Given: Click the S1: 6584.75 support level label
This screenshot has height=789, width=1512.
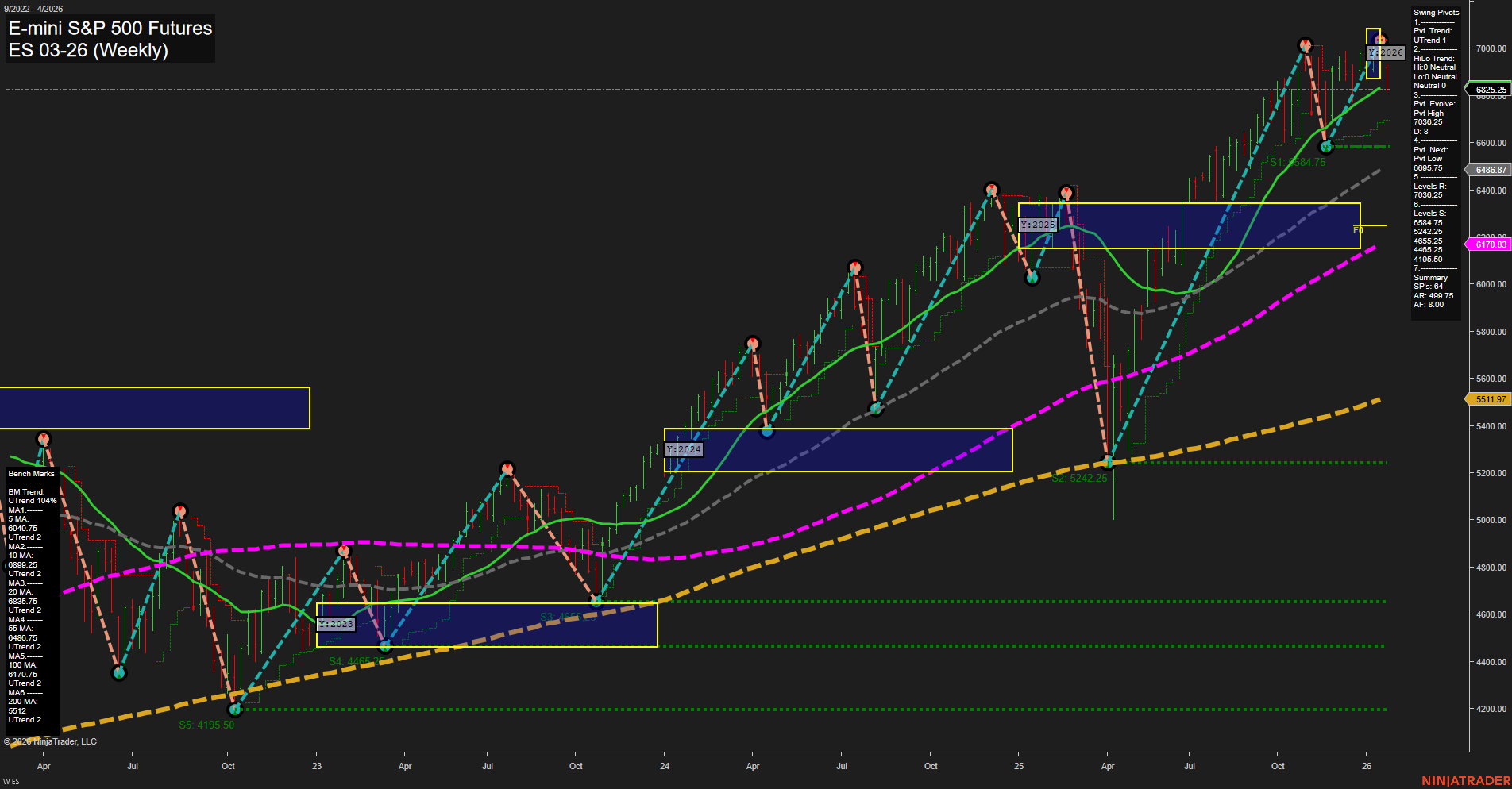Looking at the screenshot, I should (x=1298, y=161).
